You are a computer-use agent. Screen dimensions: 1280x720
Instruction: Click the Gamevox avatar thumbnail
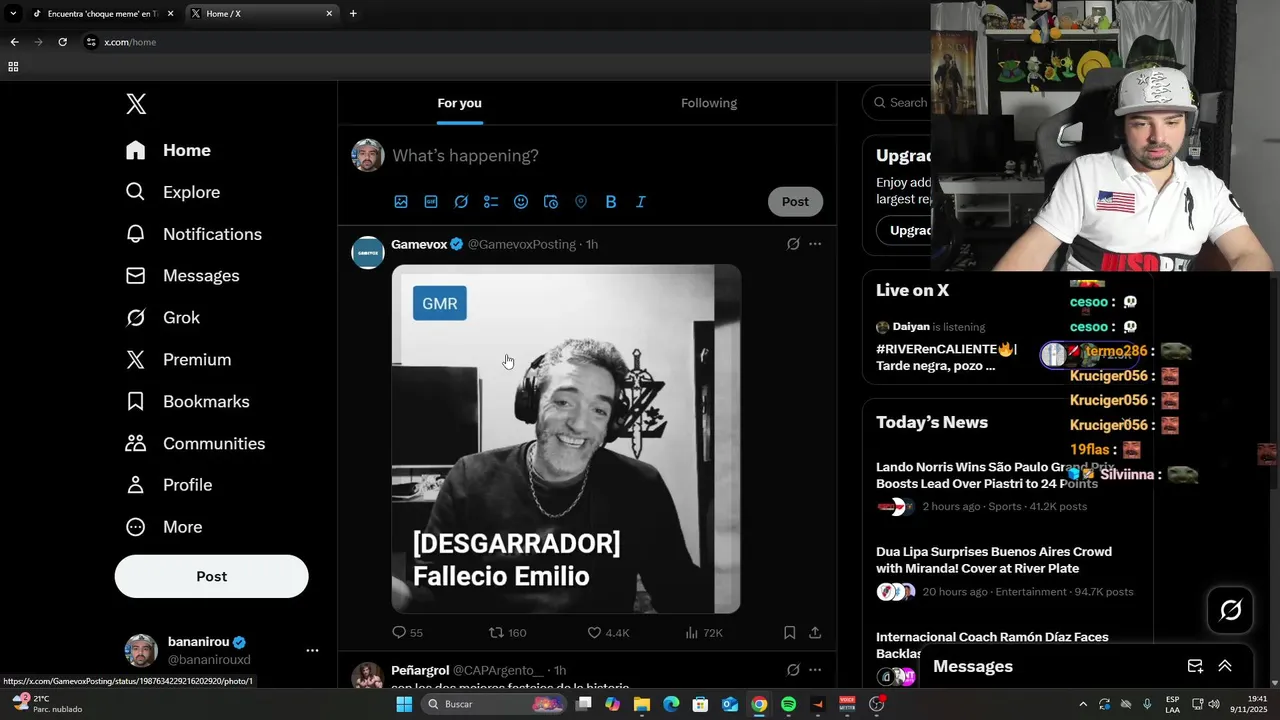click(368, 253)
